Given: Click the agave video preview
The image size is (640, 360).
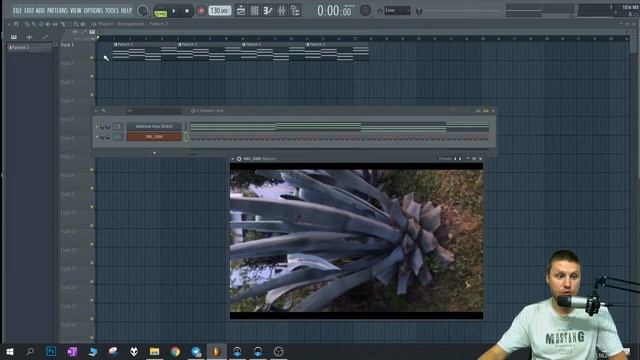Looking at the screenshot, I should pyautogui.click(x=356, y=241).
